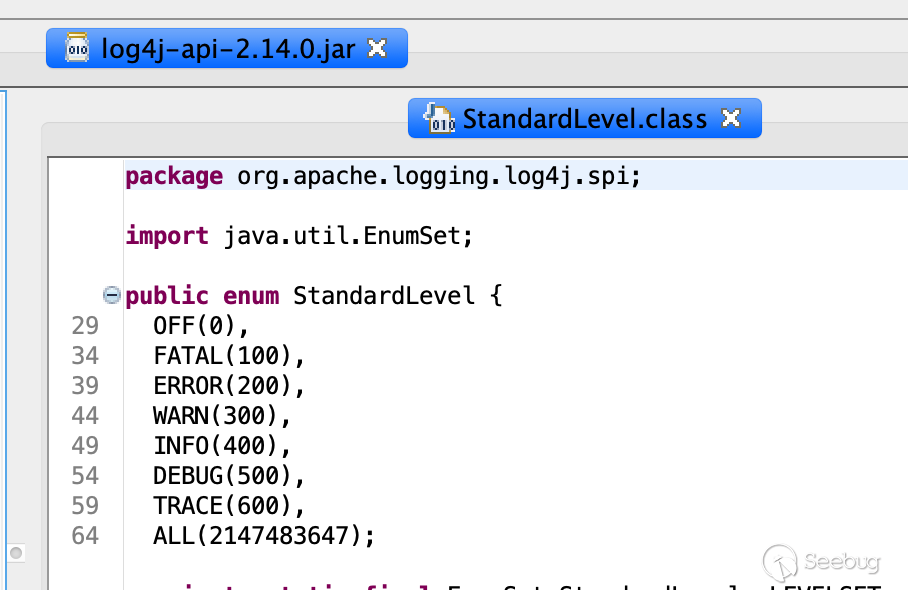908x590 pixels.
Task: Click the ERROR(200) enum constant
Action: click(x=227, y=386)
